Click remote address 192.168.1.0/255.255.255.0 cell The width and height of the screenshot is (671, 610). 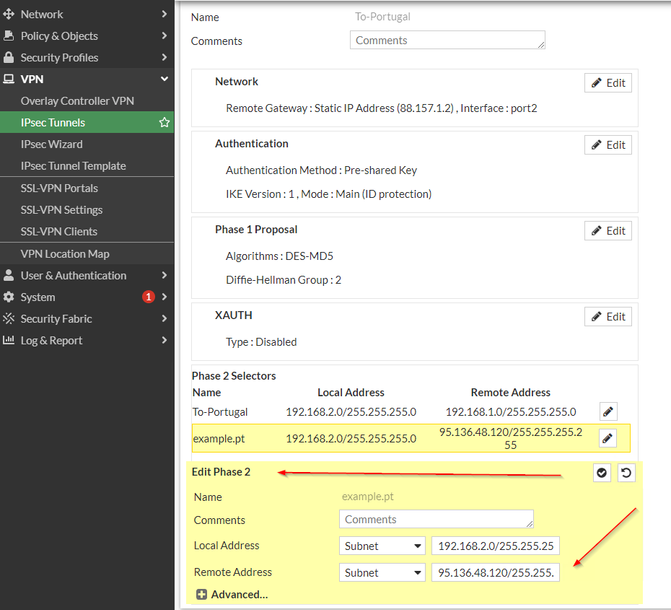point(511,412)
